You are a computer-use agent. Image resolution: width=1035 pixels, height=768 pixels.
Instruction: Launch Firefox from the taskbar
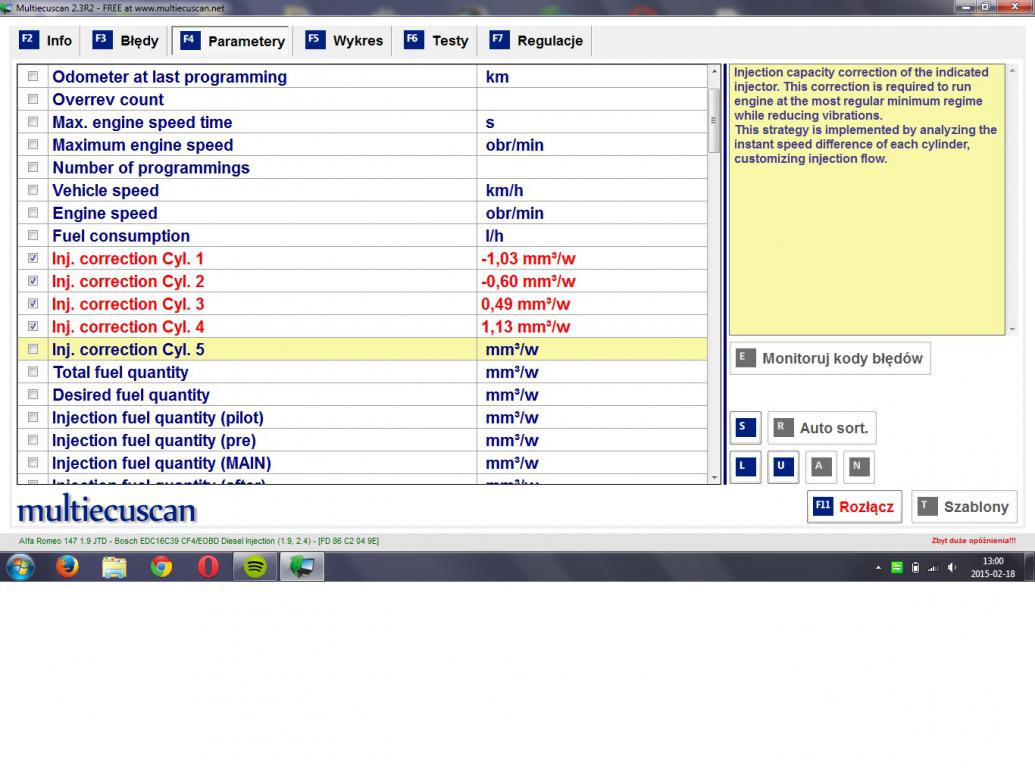click(x=67, y=567)
